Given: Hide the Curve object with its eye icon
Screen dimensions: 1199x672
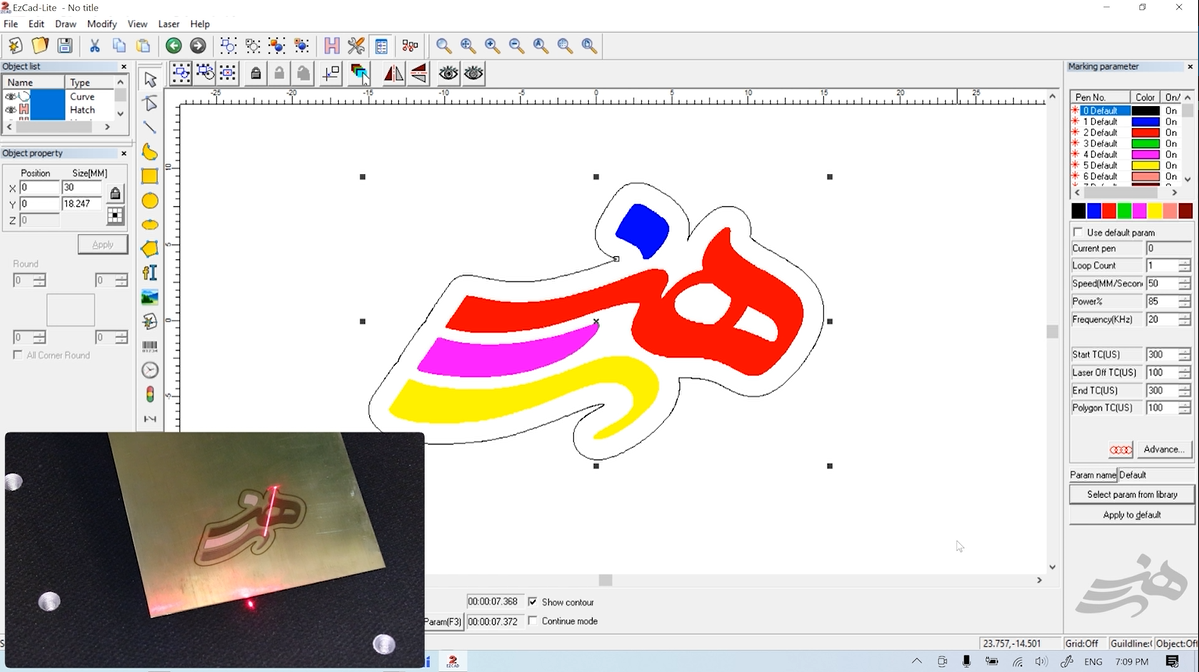Looking at the screenshot, I should coord(11,97).
